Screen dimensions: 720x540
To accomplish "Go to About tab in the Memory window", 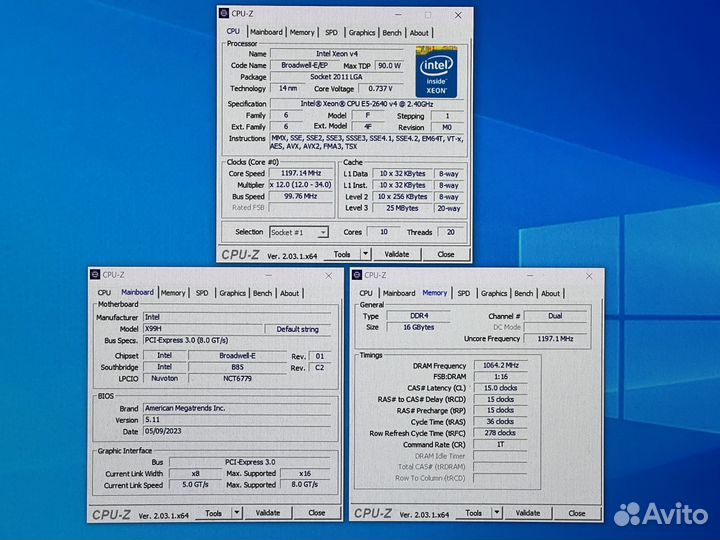I will (550, 293).
